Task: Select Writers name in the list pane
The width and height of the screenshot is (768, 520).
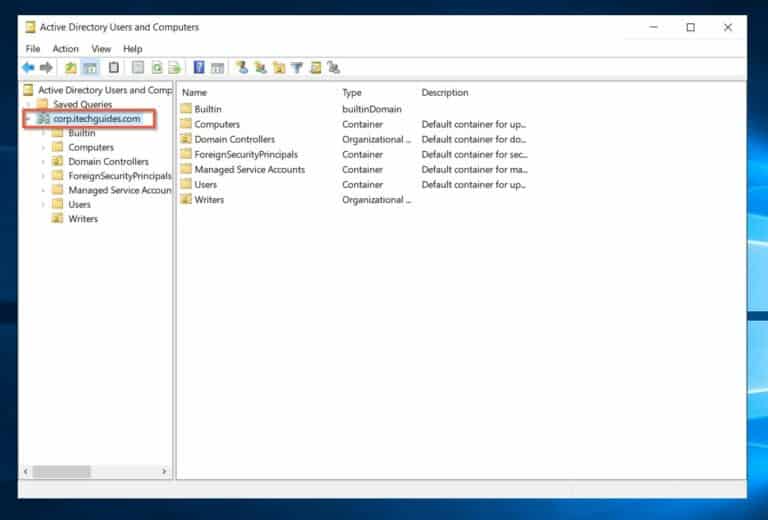Action: pyautogui.click(x=209, y=199)
